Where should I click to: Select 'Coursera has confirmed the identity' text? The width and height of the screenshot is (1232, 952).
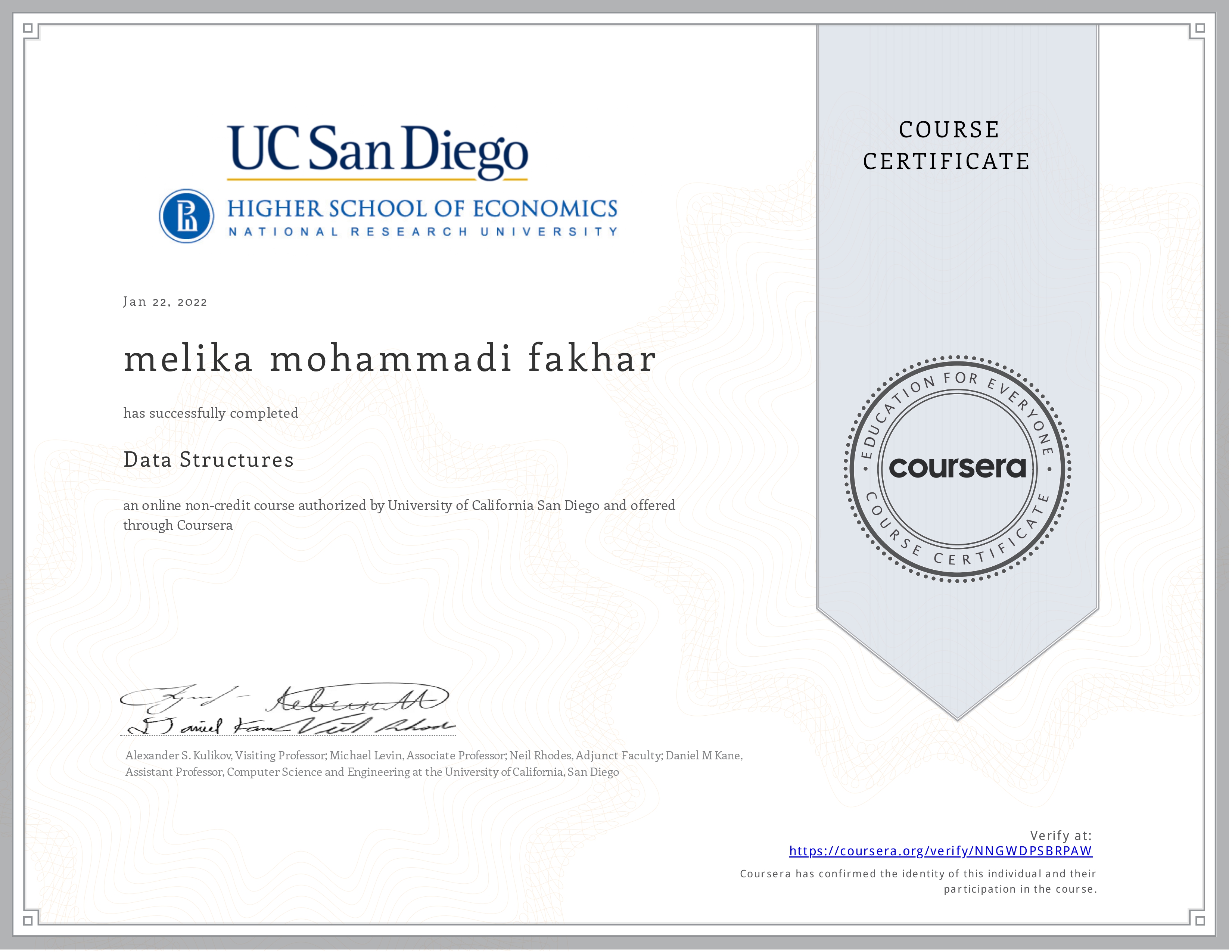[918, 874]
